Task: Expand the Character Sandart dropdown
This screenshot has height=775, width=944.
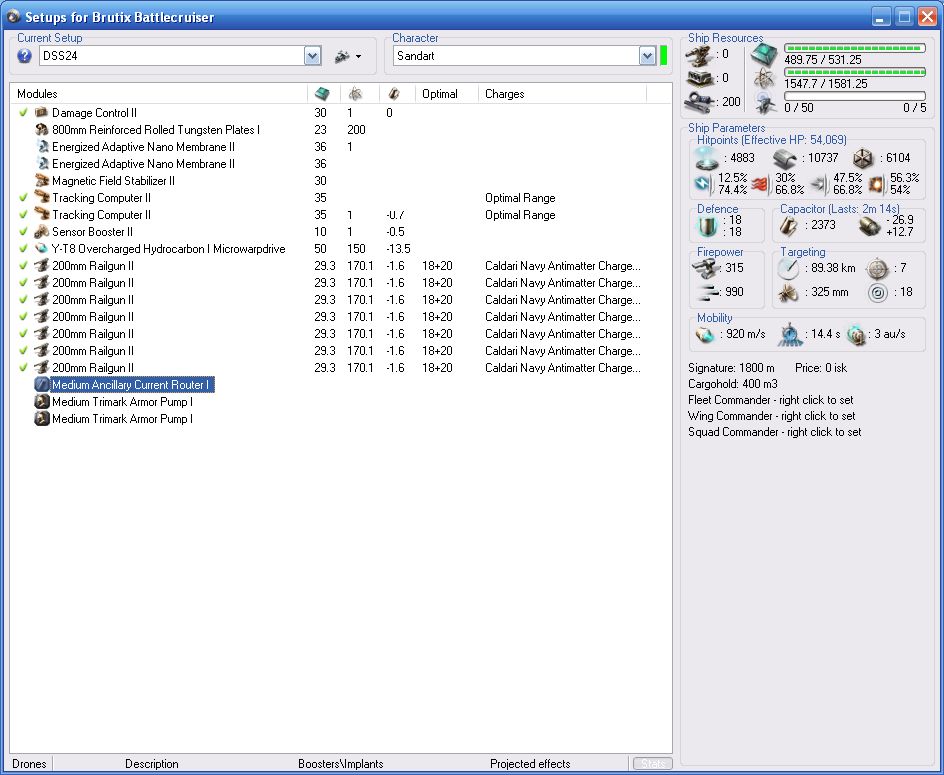Action: pos(647,56)
